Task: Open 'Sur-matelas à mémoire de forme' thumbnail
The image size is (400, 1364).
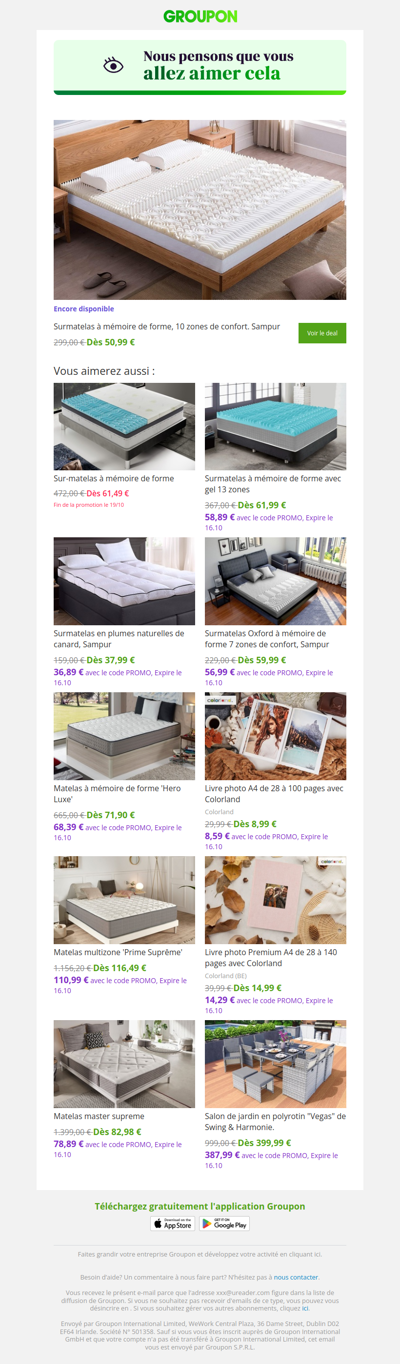Action: pyautogui.click(x=124, y=426)
